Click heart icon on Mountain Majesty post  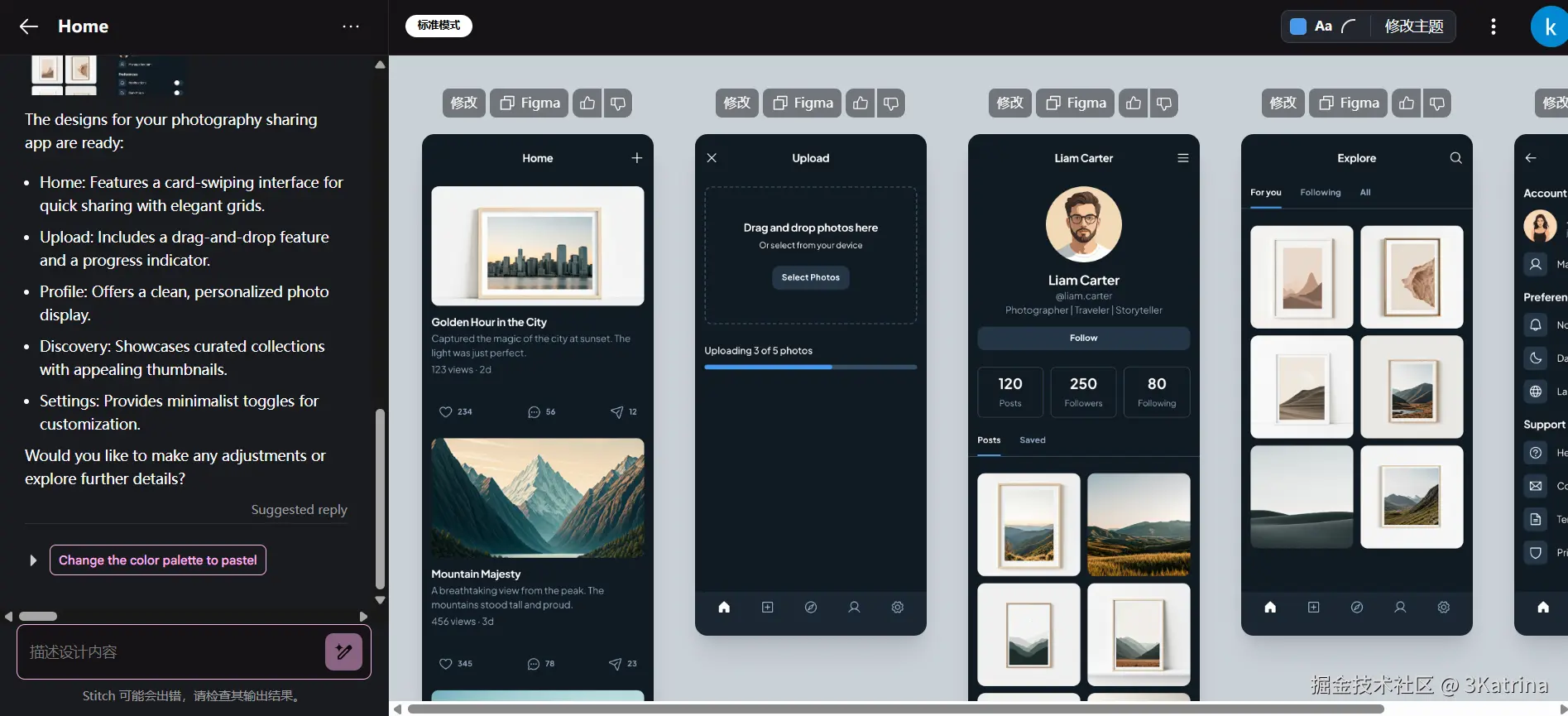tap(445, 663)
